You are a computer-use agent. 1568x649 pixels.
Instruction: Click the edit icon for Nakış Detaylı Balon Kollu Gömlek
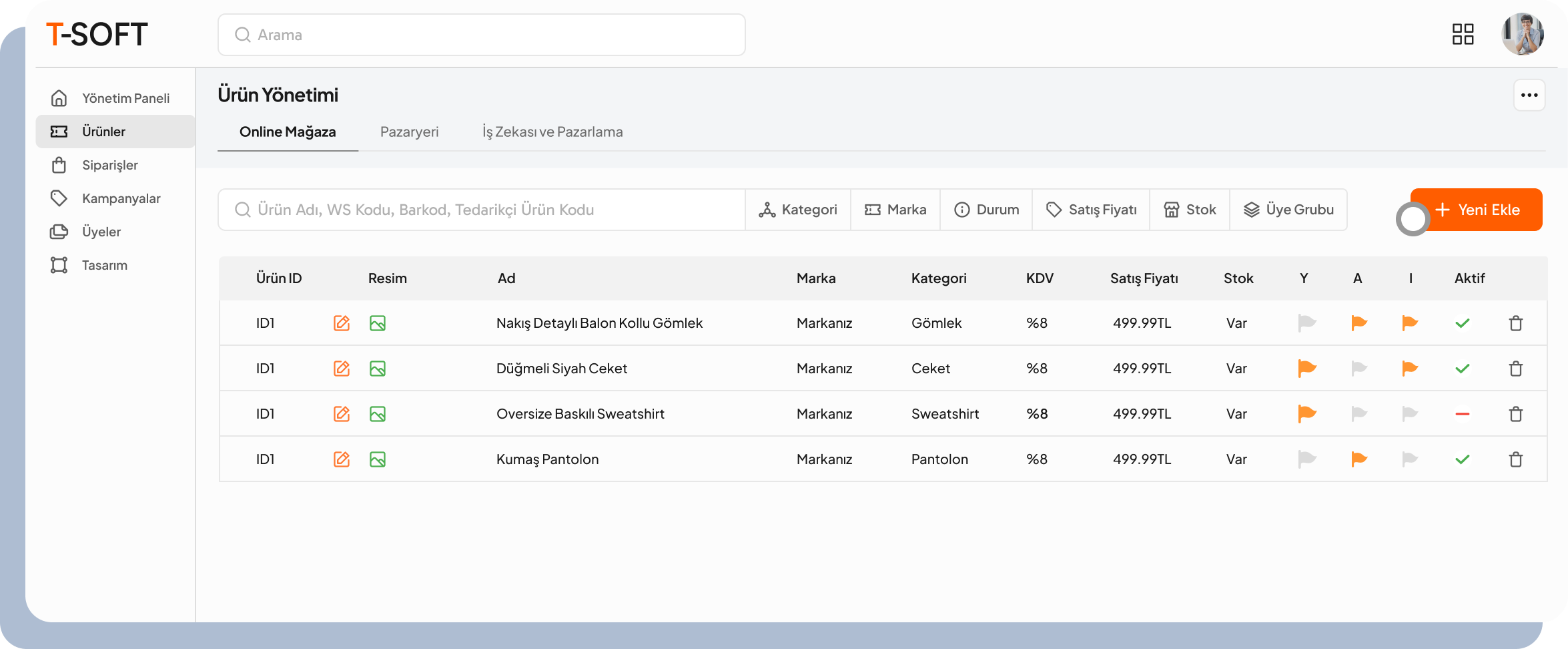pyautogui.click(x=341, y=323)
